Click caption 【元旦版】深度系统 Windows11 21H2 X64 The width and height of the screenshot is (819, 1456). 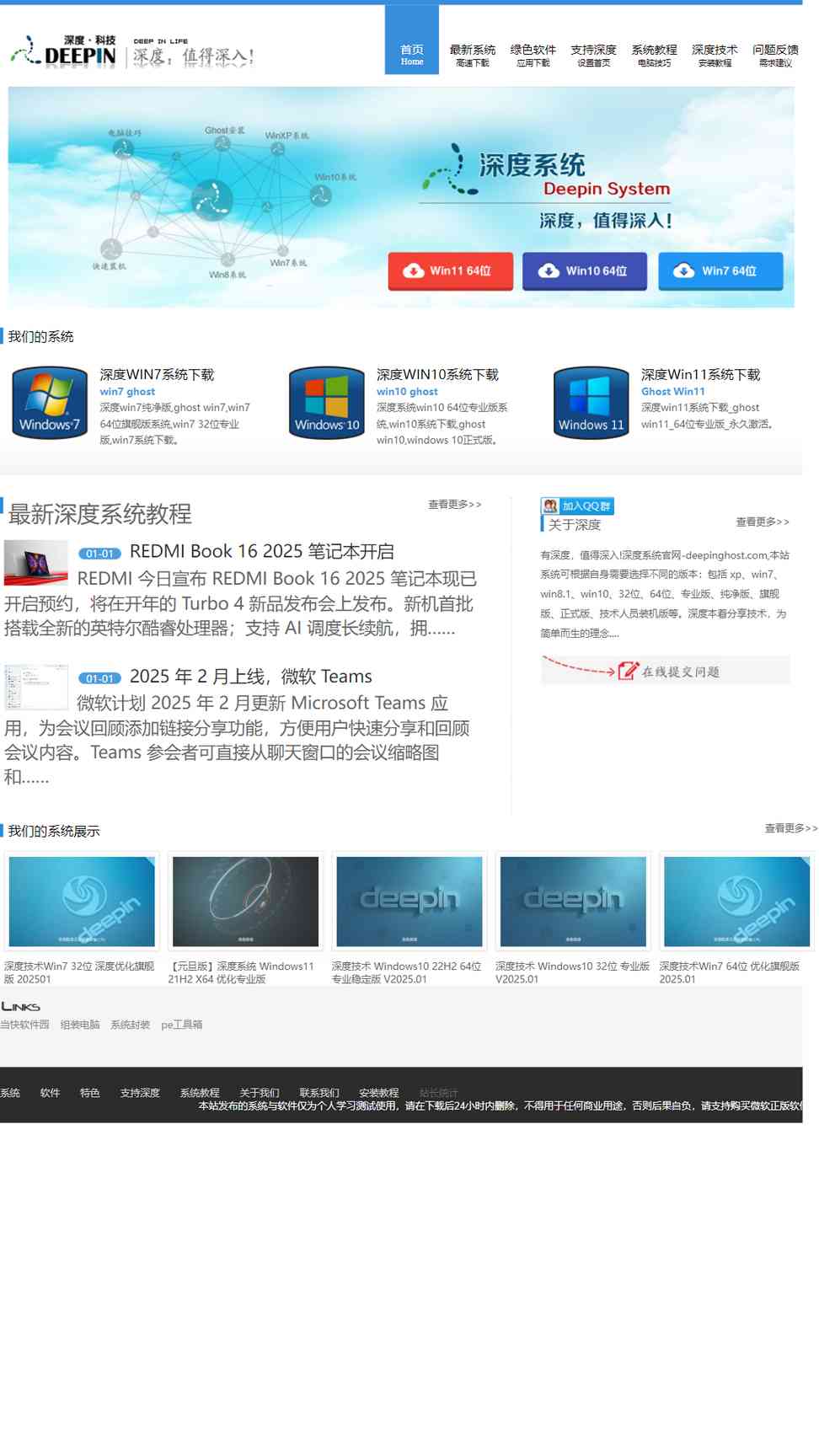[x=241, y=972]
